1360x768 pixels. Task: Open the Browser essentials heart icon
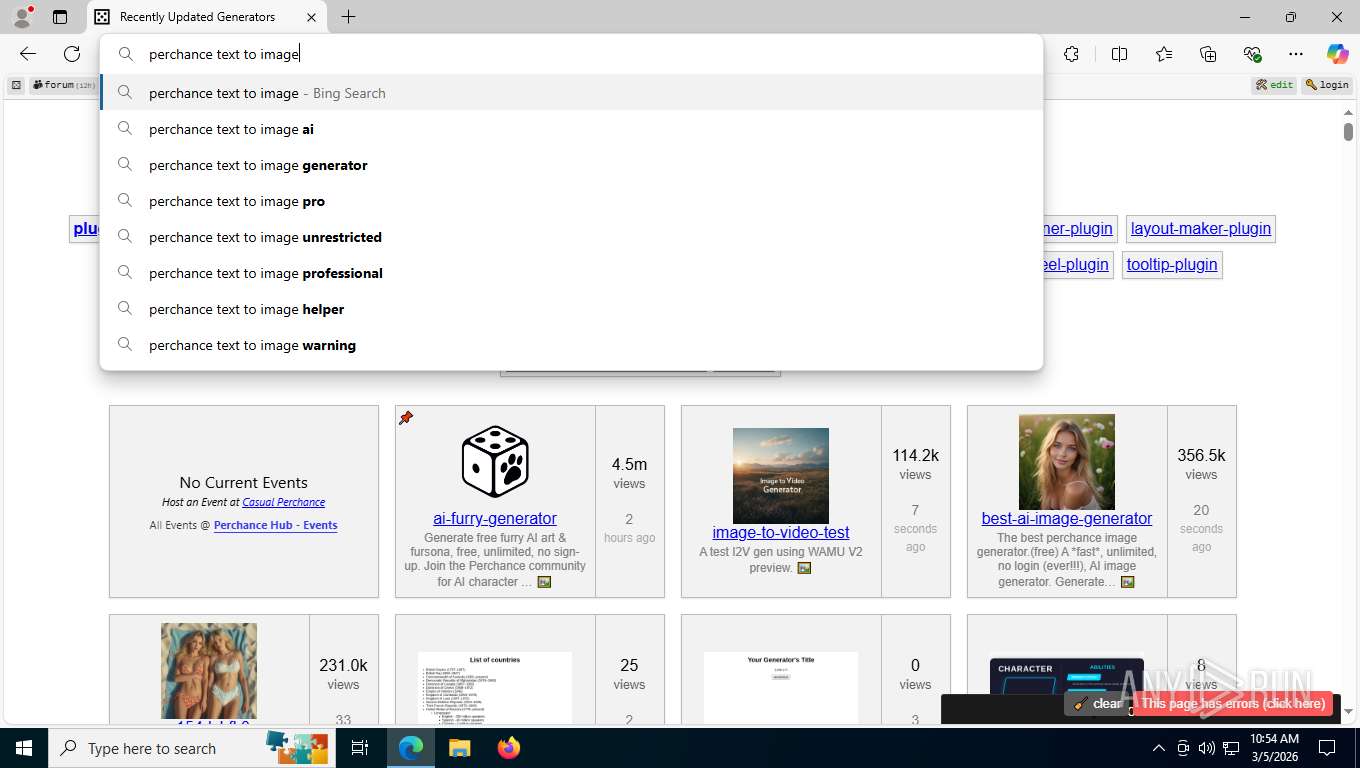[1252, 54]
